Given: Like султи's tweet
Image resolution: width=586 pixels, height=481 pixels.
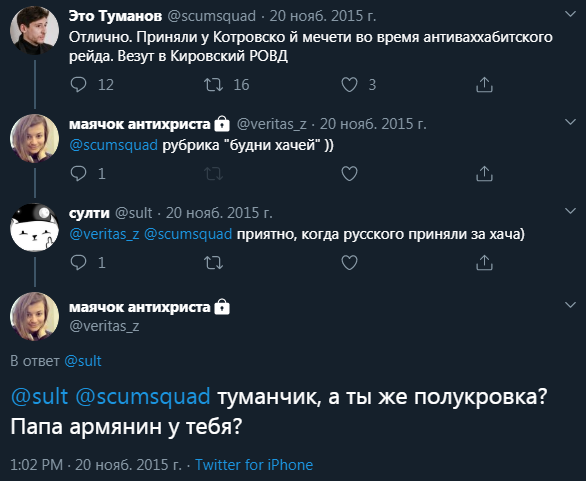Looking at the screenshot, I should tap(349, 262).
